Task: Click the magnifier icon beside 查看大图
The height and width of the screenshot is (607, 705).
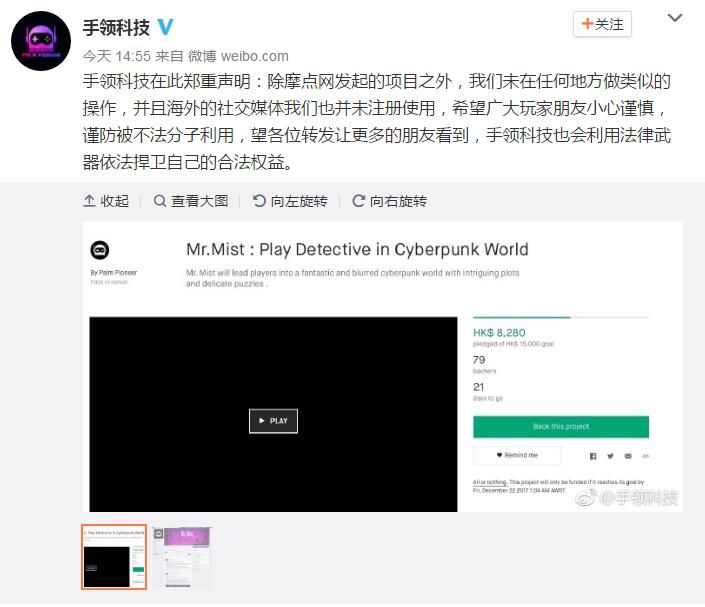Action: [x=160, y=201]
